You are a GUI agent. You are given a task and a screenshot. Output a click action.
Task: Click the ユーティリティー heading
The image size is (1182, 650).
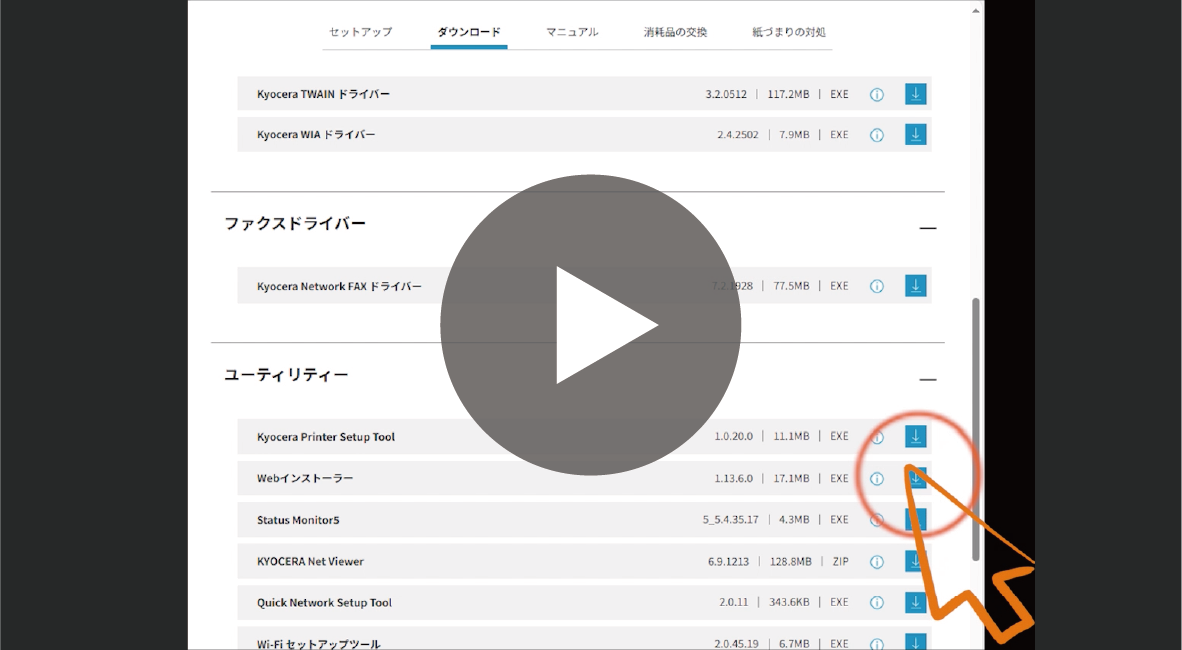pos(286,375)
